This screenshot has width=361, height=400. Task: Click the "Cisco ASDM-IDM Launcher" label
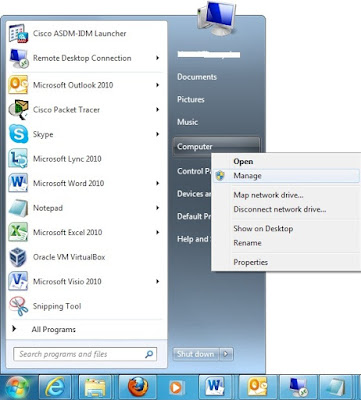[79, 33]
